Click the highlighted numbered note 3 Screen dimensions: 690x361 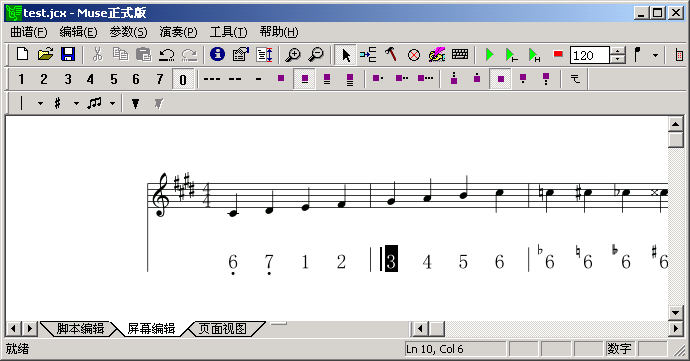click(391, 259)
